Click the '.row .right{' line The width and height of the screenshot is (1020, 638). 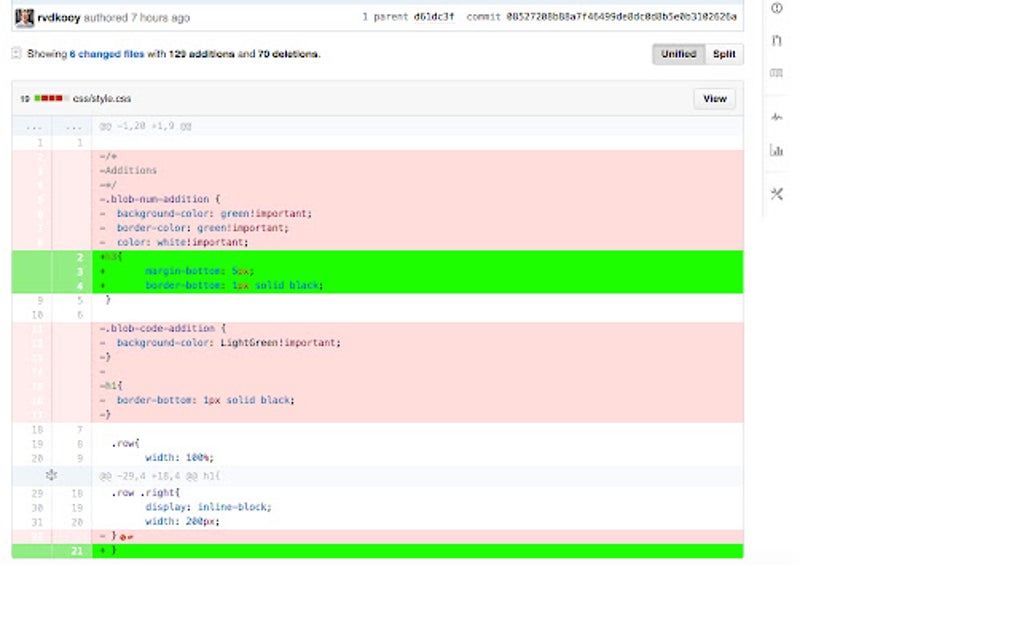[x=145, y=493]
